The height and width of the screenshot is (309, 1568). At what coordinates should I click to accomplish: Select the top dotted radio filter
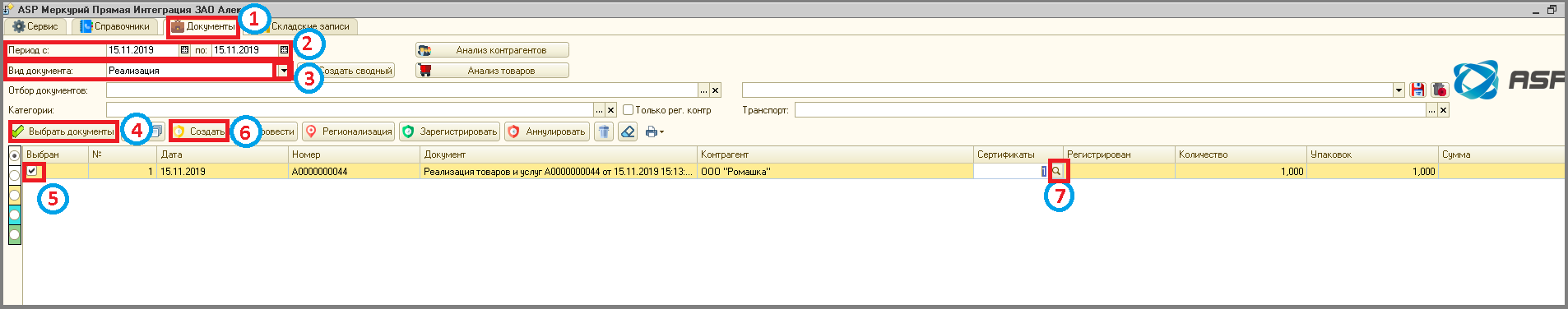point(15,155)
